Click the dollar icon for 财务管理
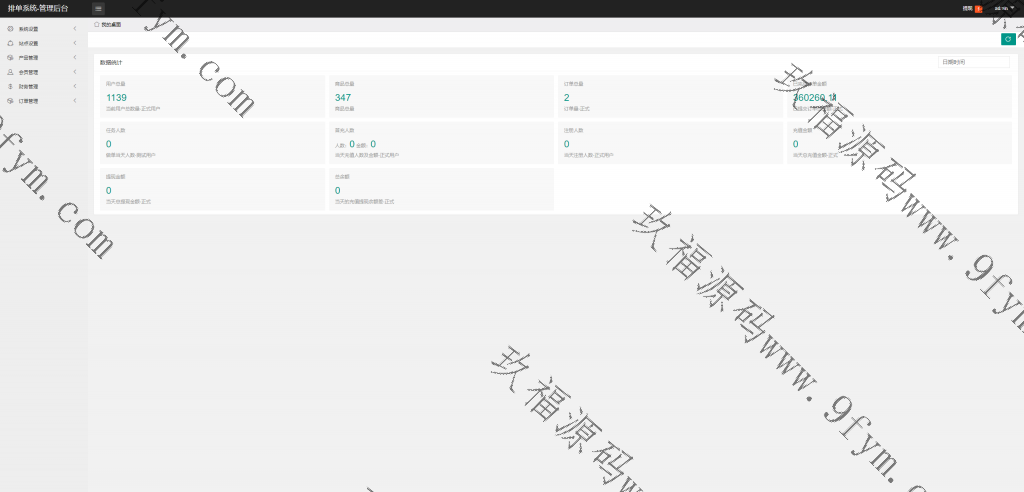The image size is (1024, 492). coord(10,87)
